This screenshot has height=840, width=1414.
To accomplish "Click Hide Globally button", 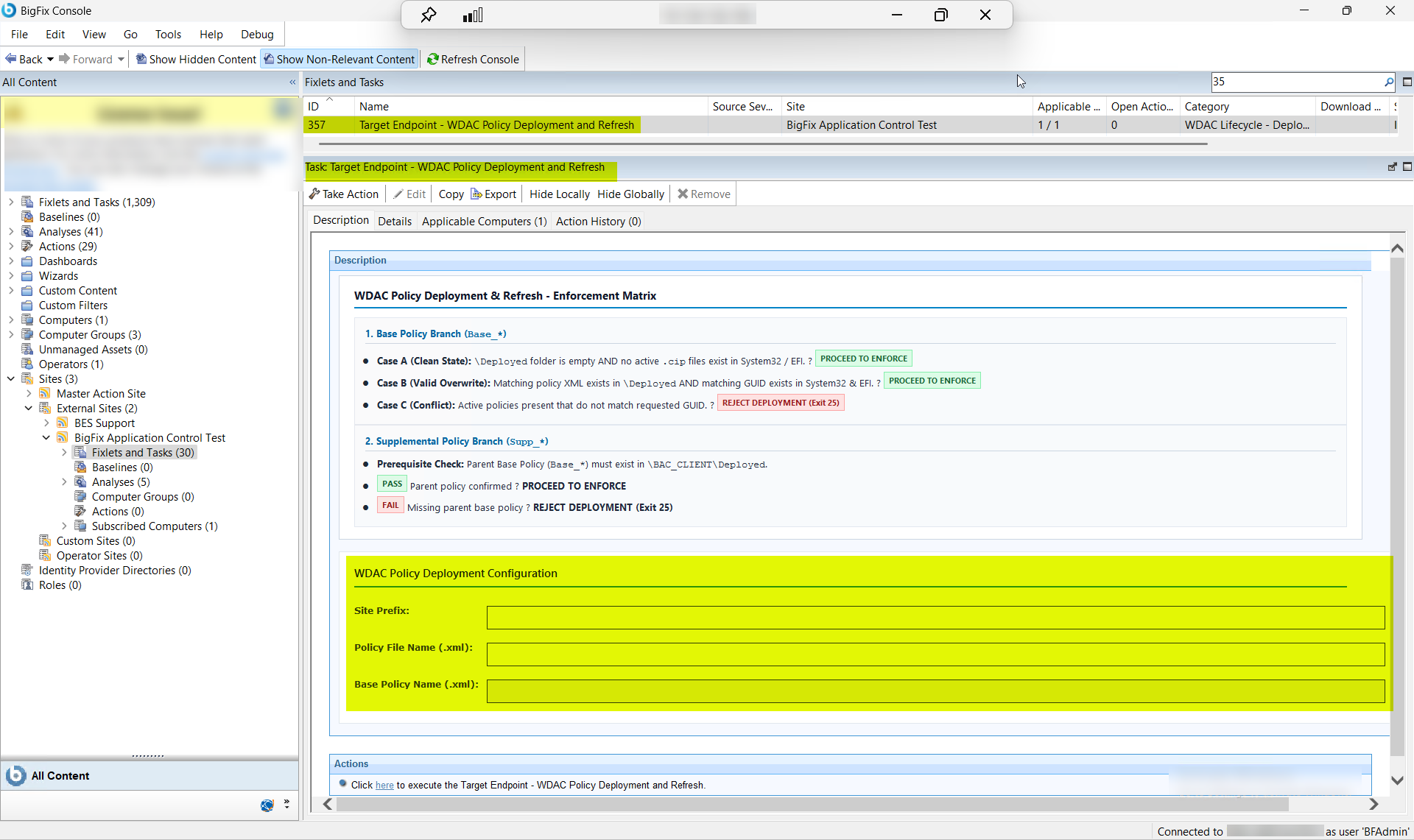I will pos(630,194).
